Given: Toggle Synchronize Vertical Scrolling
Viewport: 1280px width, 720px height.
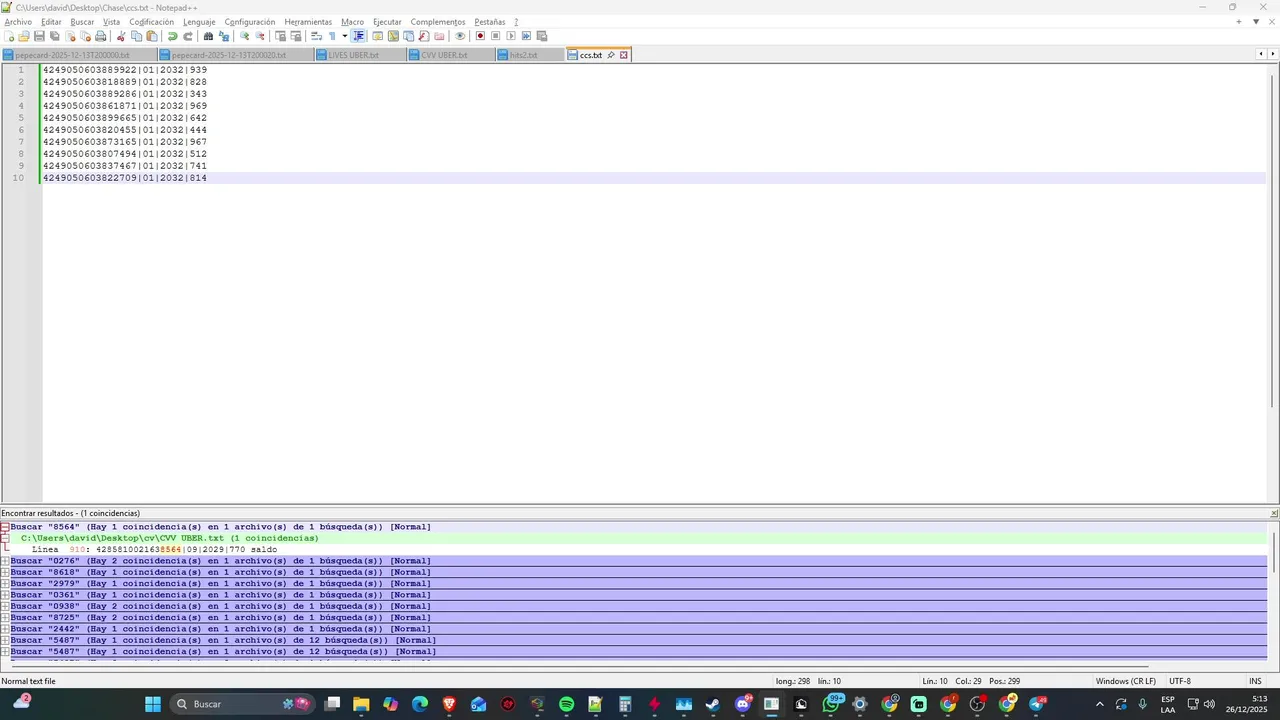Looking at the screenshot, I should (280, 36).
